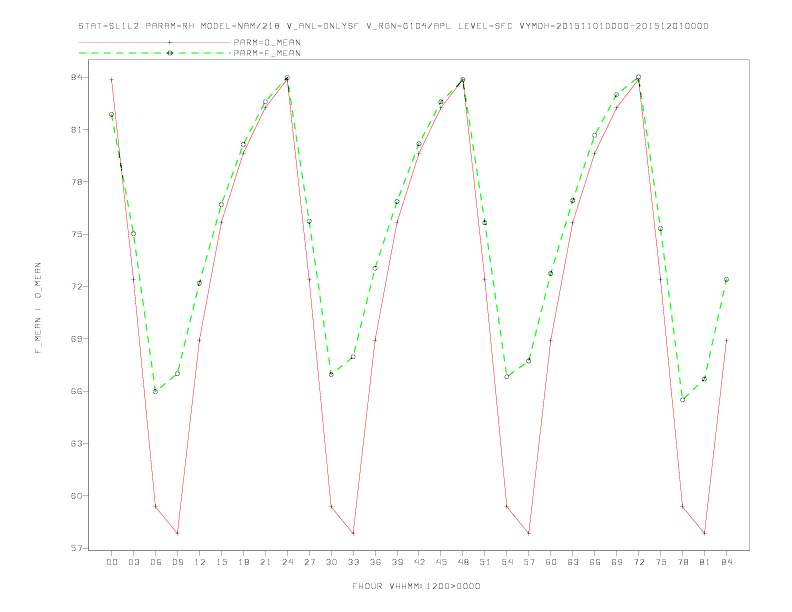Click the green F_MEAN circle marker at hour 06
The width and height of the screenshot is (792, 612).
pyautogui.click(x=156, y=391)
